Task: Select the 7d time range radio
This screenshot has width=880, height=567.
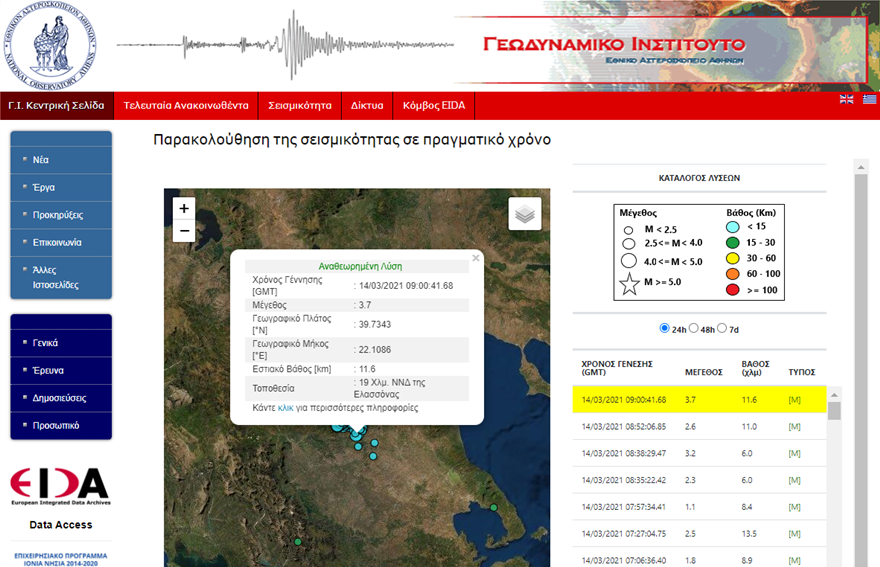Action: [x=723, y=328]
